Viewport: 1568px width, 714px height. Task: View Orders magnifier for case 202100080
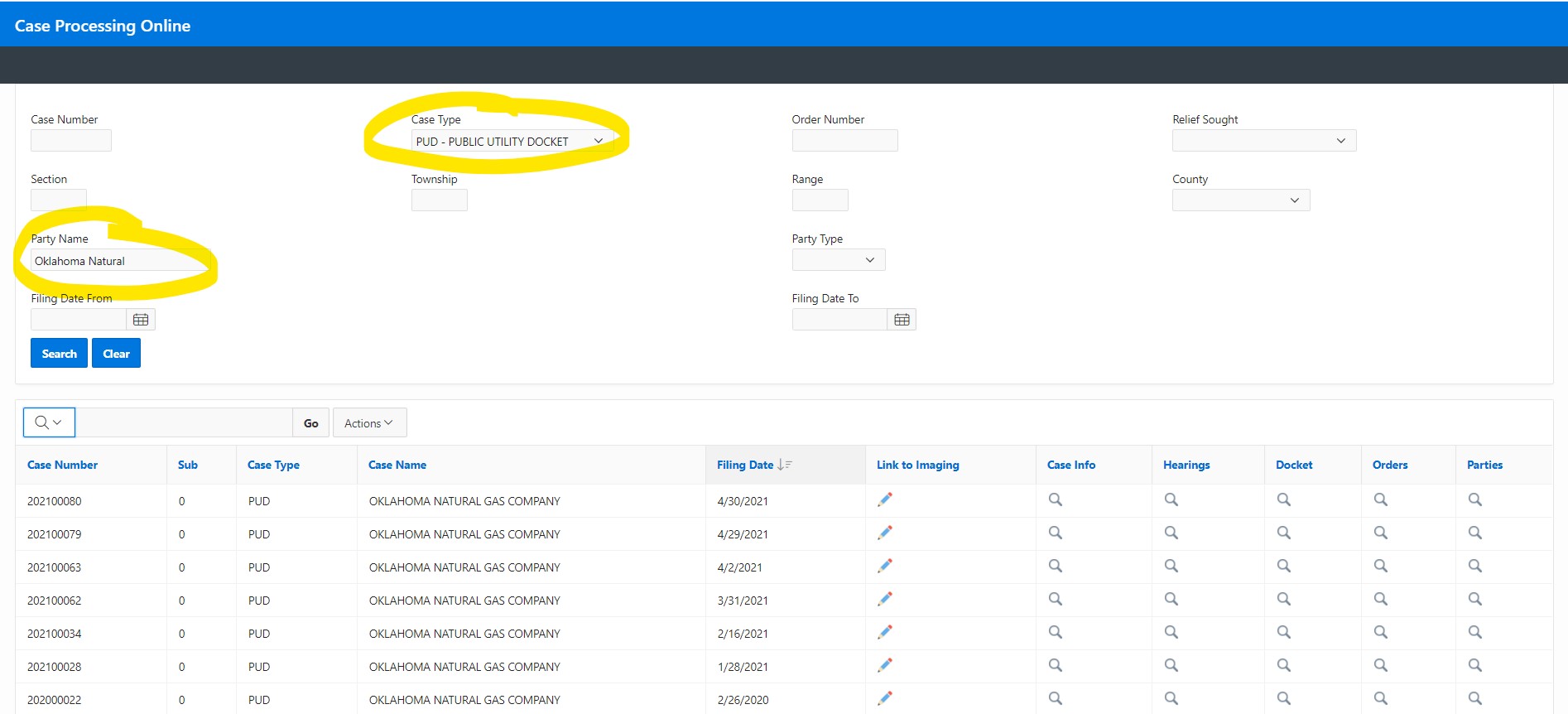1381,499
